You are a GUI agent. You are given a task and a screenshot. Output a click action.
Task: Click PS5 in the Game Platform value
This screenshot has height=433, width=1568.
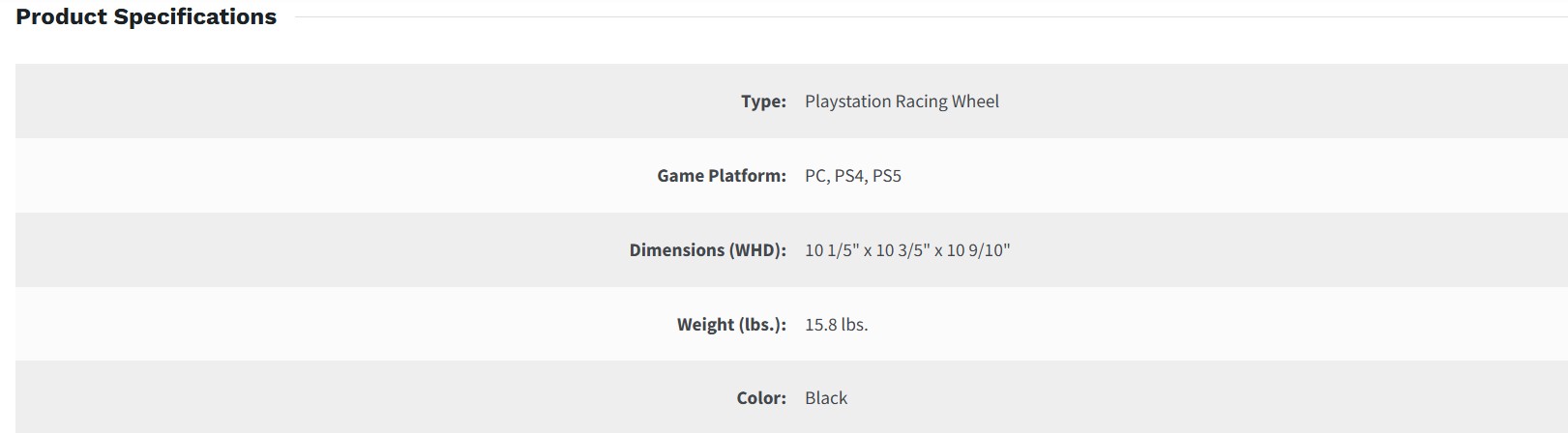887,176
